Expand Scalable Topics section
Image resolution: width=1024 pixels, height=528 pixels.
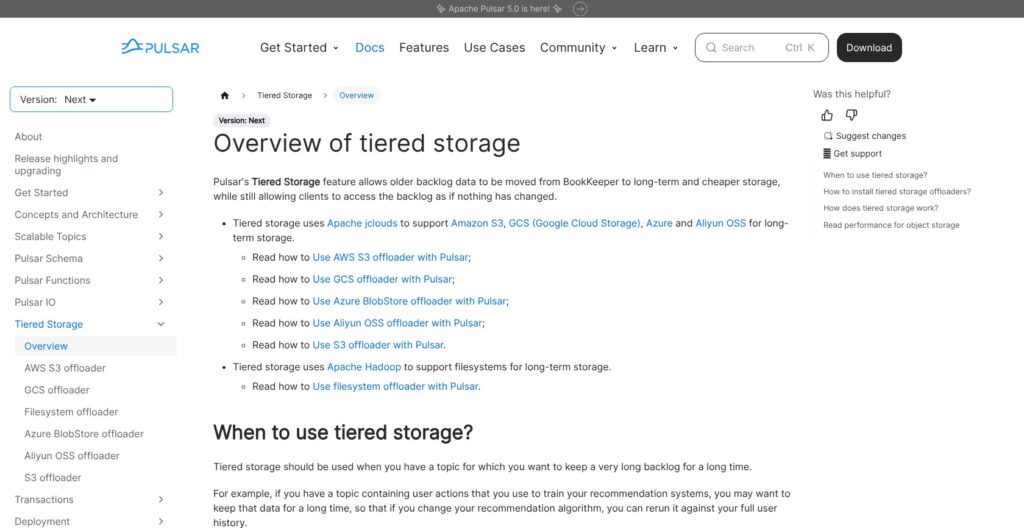tap(161, 237)
